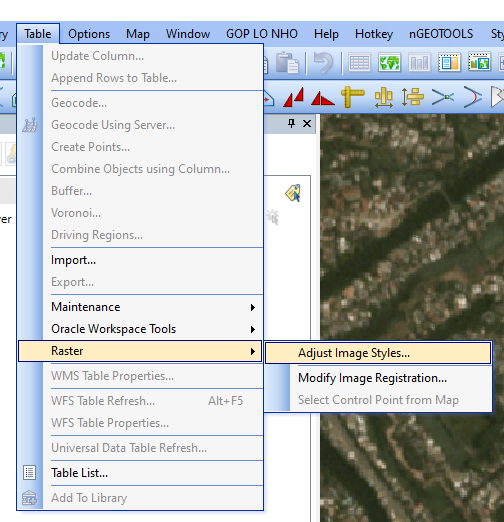Viewport: 504px width, 522px height.
Task: Select the align vertically tool icon
Action: 413,97
